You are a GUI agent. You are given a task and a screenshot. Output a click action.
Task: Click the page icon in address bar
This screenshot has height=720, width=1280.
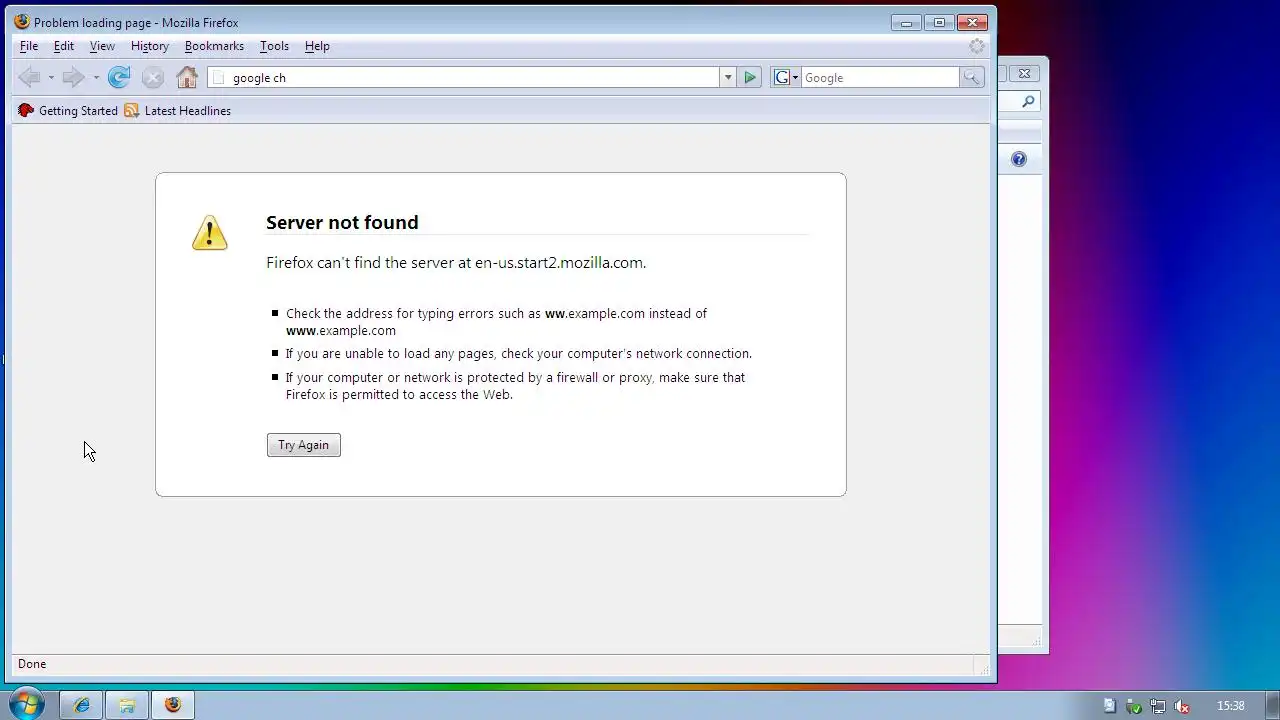(219, 77)
